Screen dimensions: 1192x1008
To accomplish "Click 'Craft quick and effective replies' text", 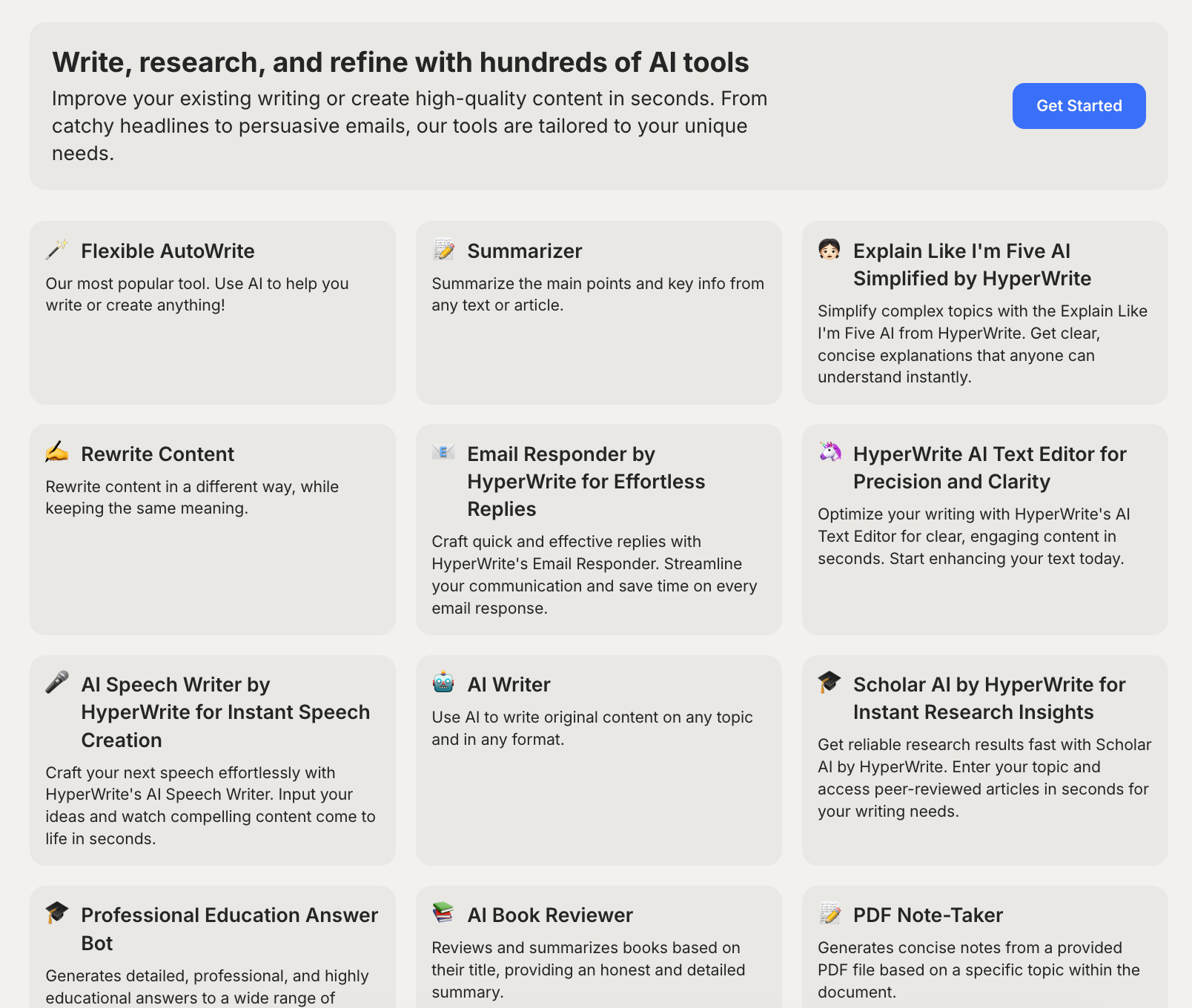I will 595,574.
